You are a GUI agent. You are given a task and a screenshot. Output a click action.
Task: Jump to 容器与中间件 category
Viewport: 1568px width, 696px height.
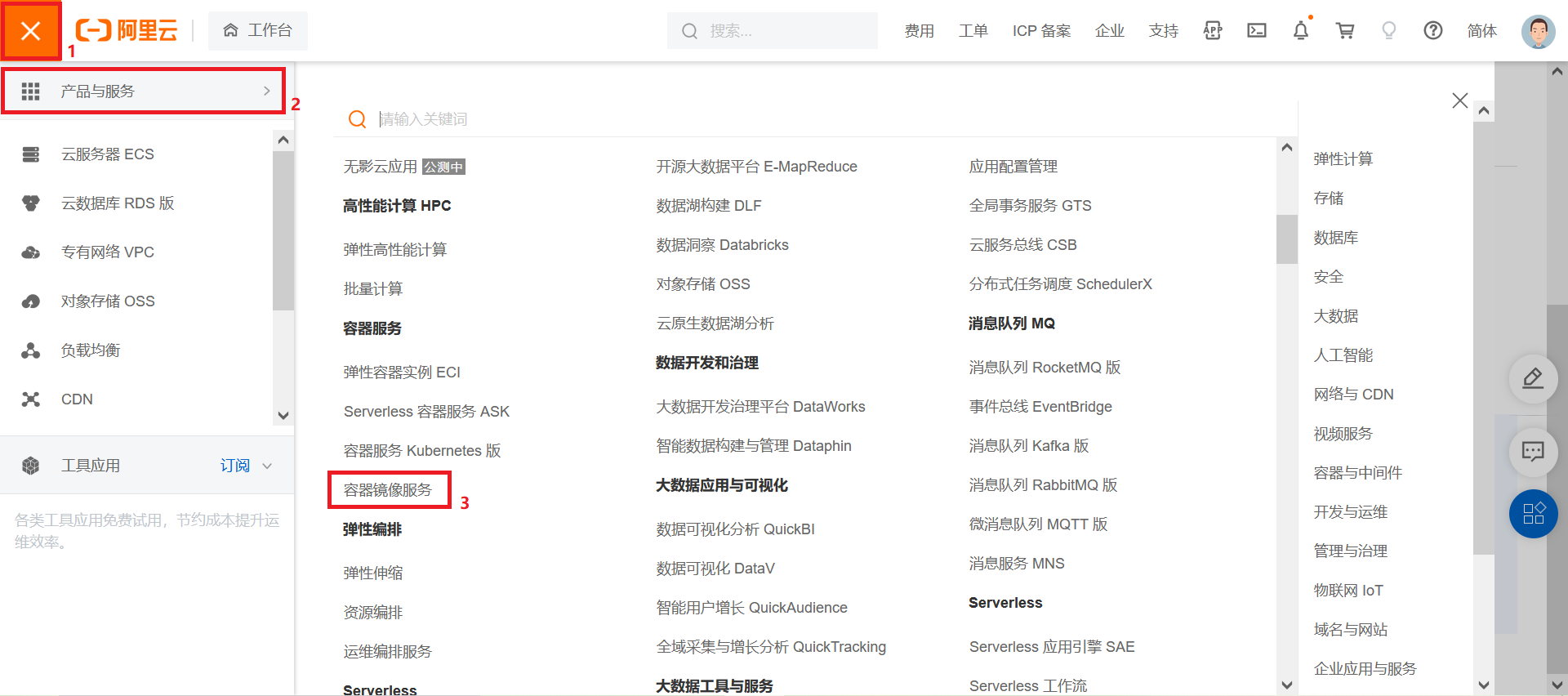coord(1357,473)
